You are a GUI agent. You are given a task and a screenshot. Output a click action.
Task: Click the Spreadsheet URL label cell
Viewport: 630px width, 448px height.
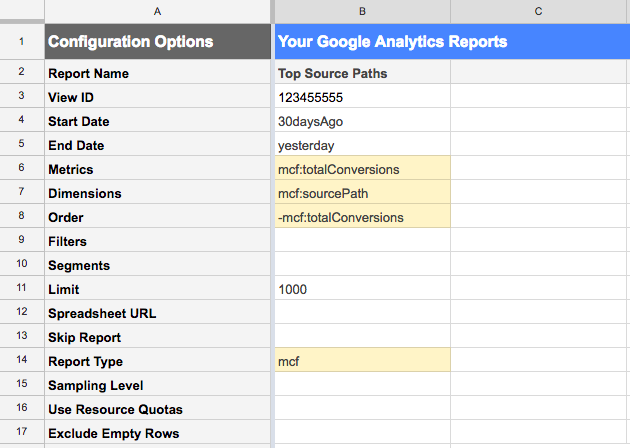pyautogui.click(x=156, y=313)
